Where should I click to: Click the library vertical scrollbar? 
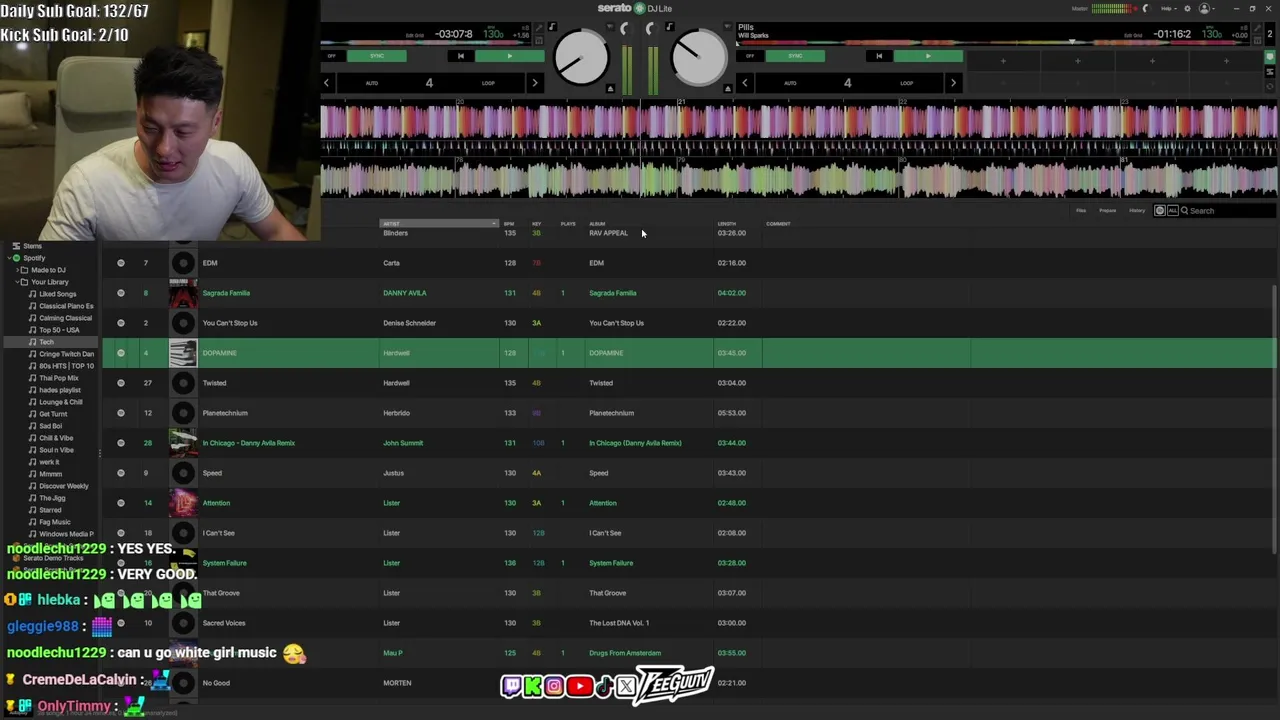click(x=1274, y=420)
